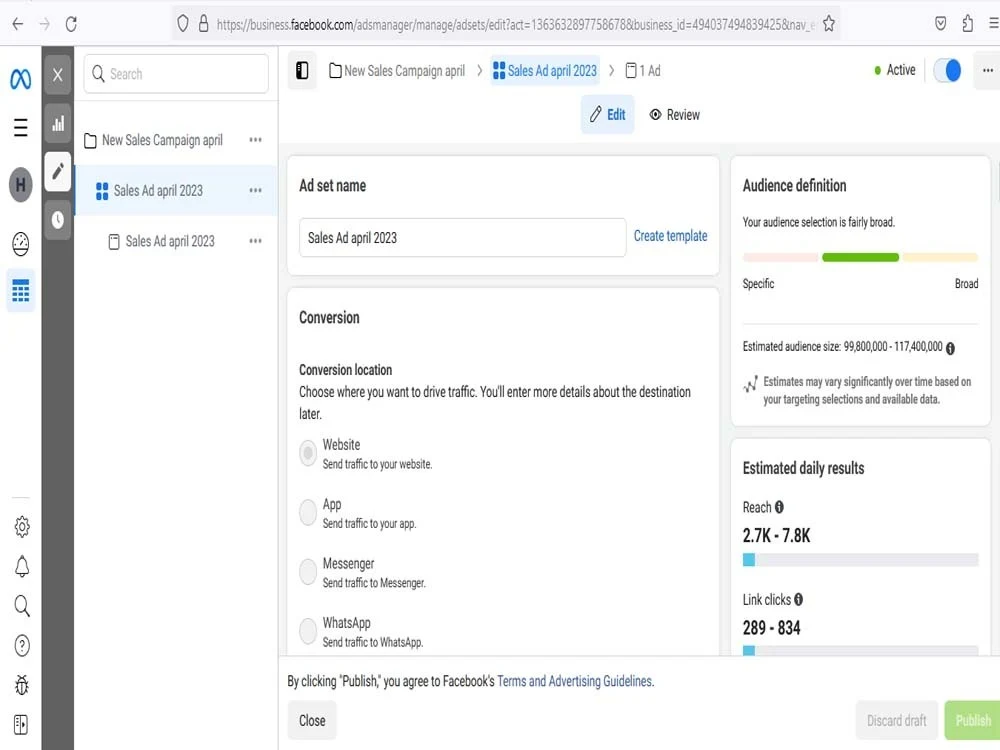1000x750 pixels.
Task: Toggle the collapse side panel icon
Action: (302, 71)
